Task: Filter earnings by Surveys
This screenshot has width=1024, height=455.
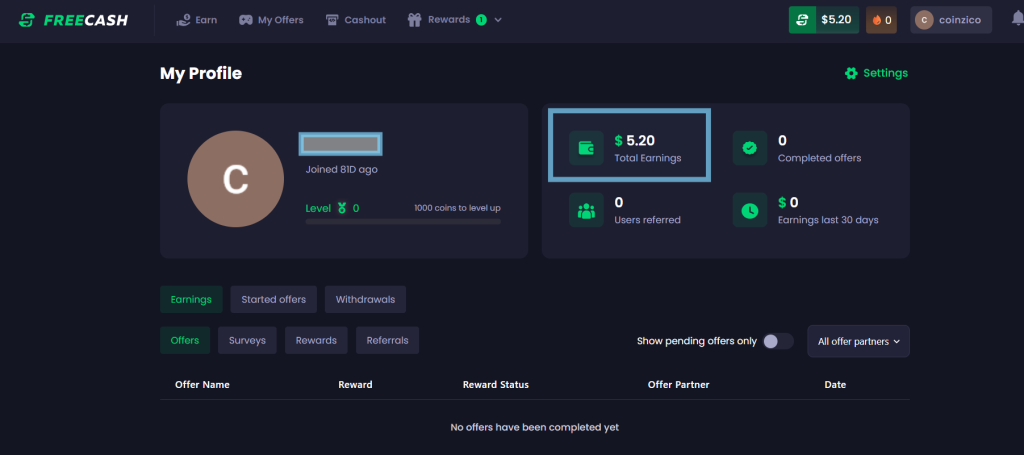Action: pyautogui.click(x=247, y=340)
